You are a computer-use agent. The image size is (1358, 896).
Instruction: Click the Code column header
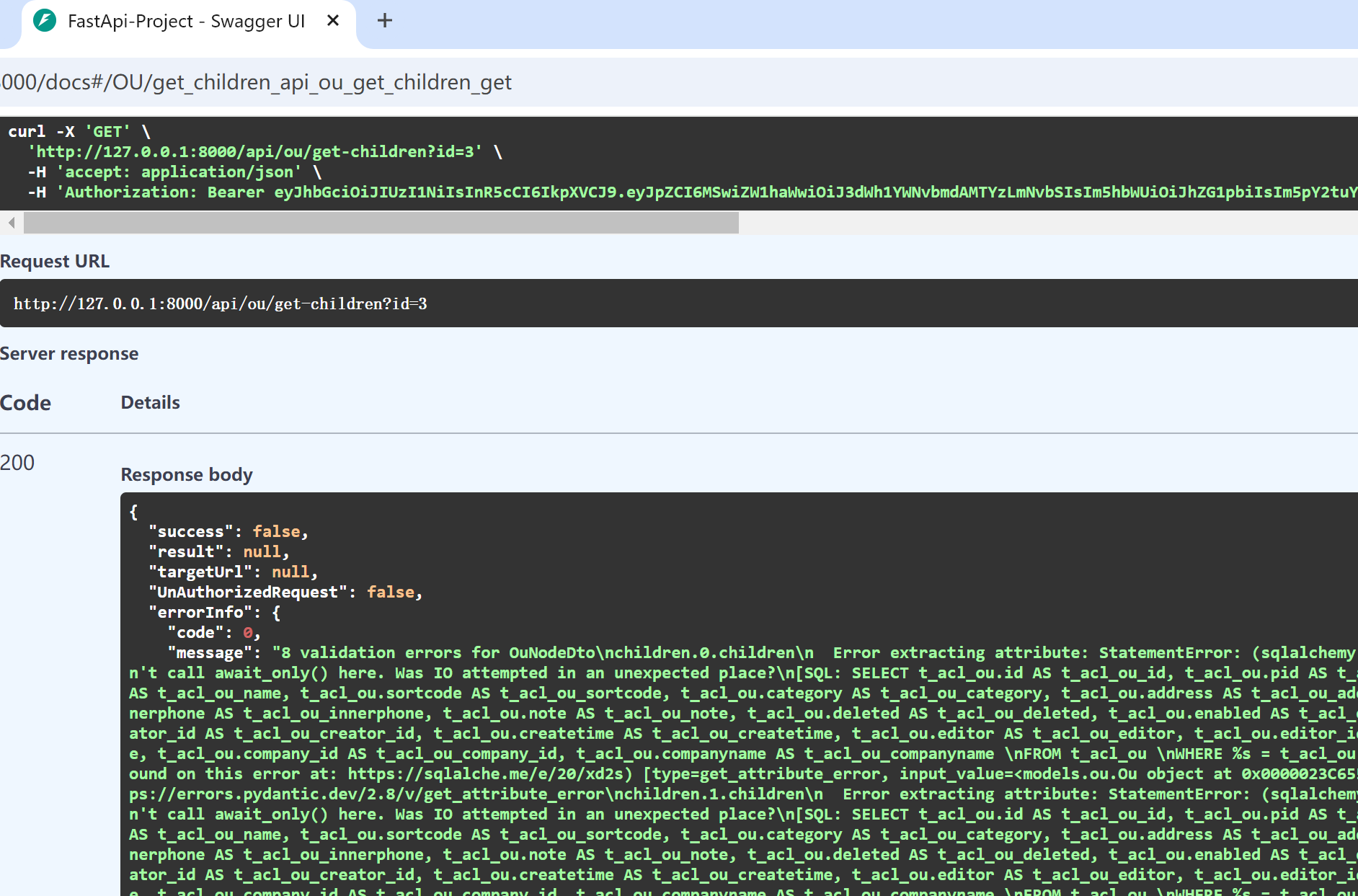pyautogui.click(x=26, y=403)
